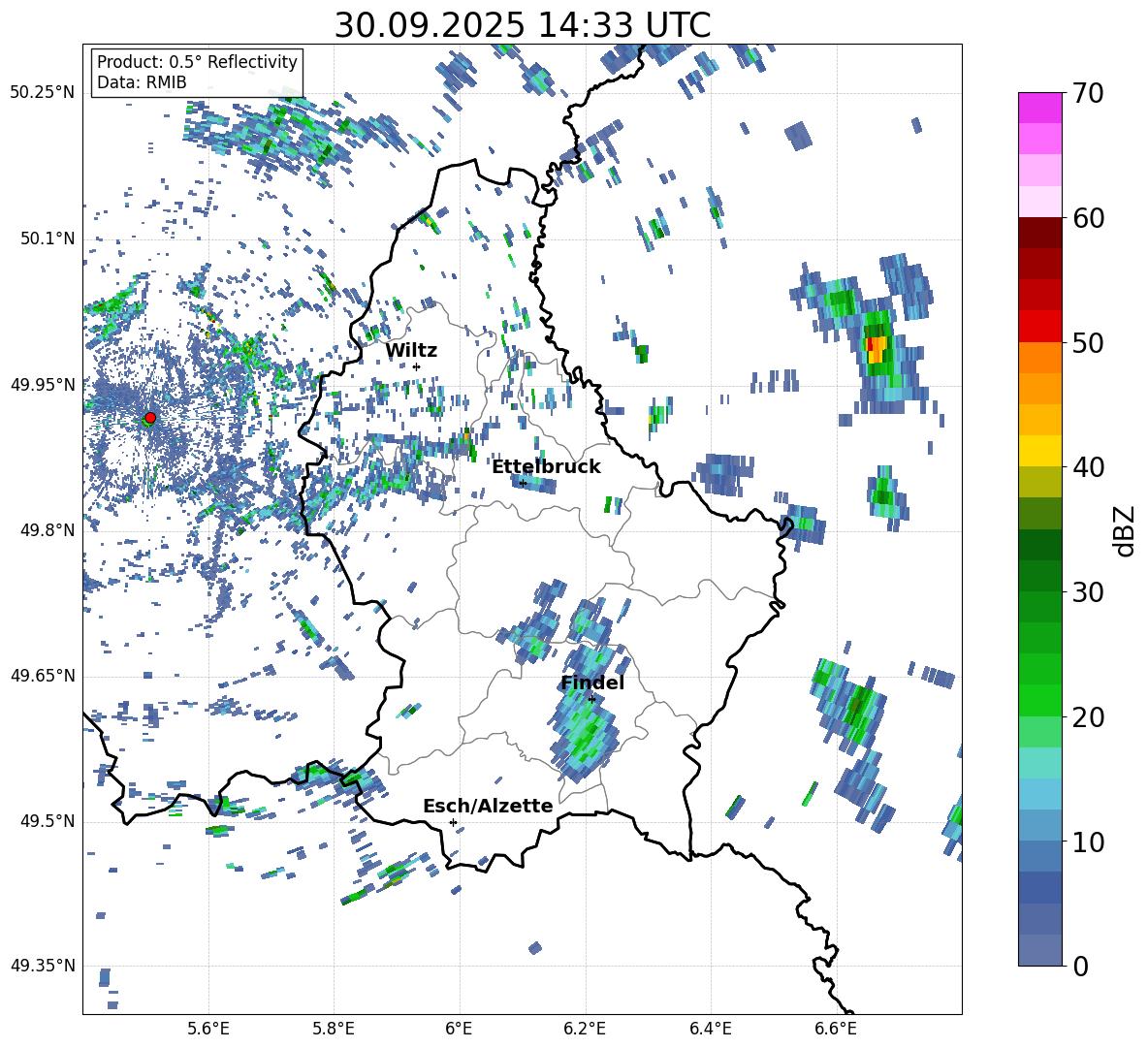The width and height of the screenshot is (1148, 1048).
Task: Click the yellow colorbar segment at 40 dBZ
Action: point(1039,451)
